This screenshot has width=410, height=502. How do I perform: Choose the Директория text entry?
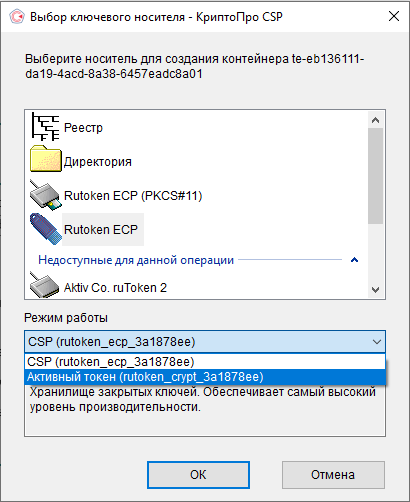coord(98,162)
